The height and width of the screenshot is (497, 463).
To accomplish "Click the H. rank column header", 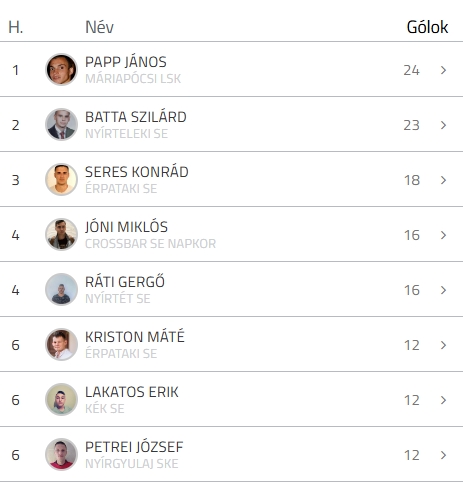I will (16, 27).
